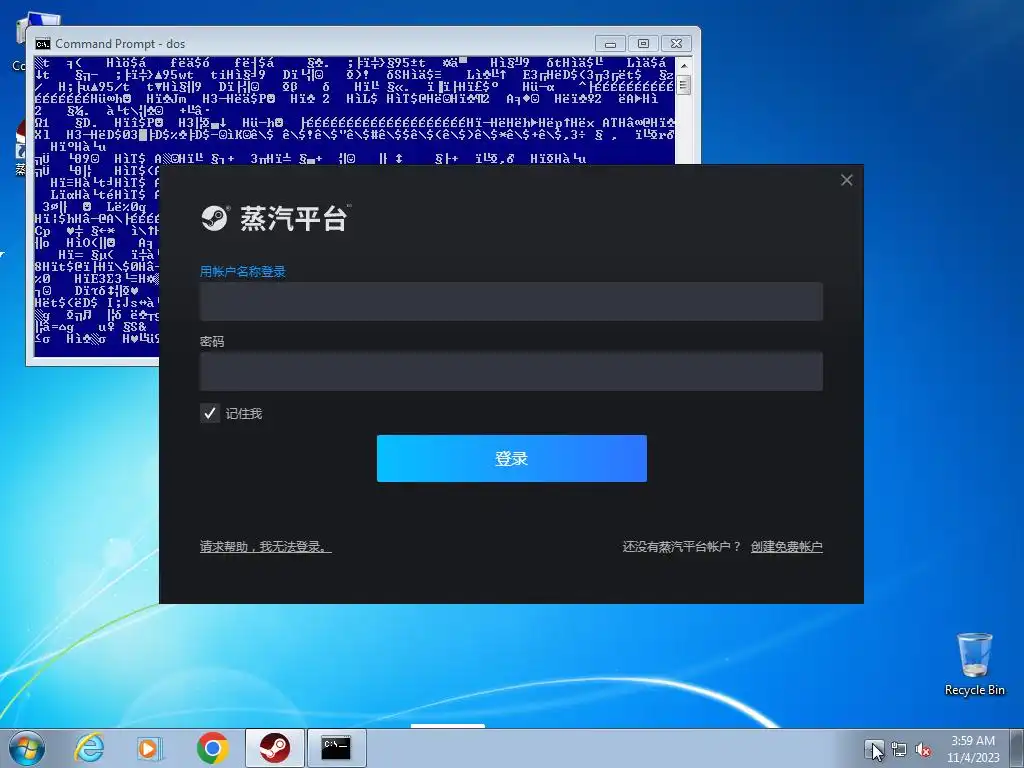Focus the password (密码) input field
1024x768 pixels.
[511, 372]
